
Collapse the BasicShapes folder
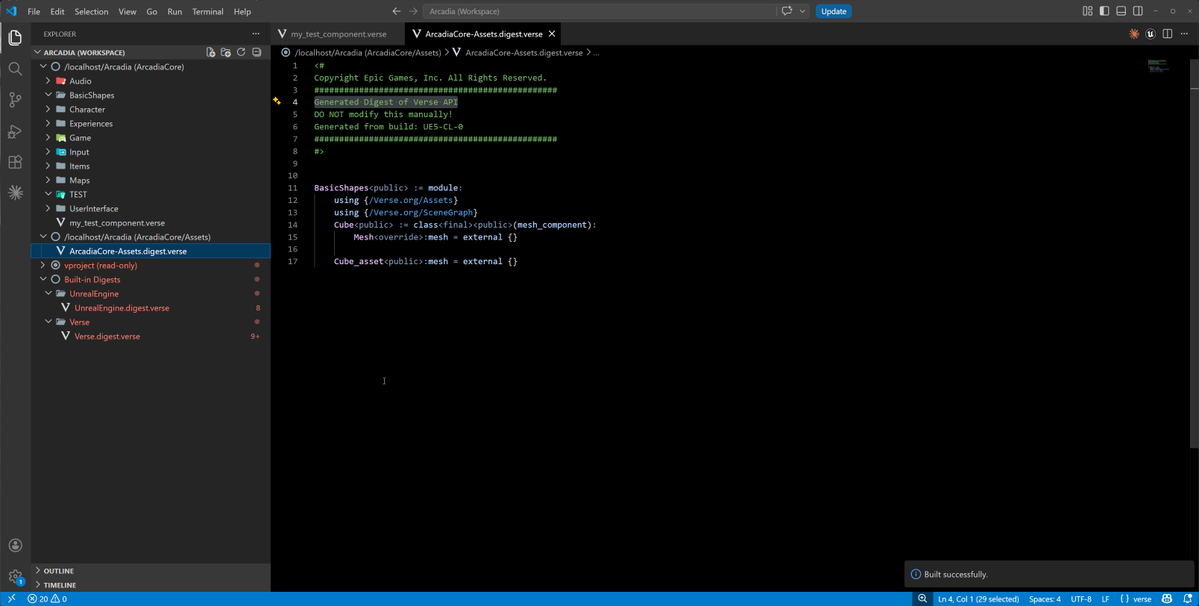[48, 96]
